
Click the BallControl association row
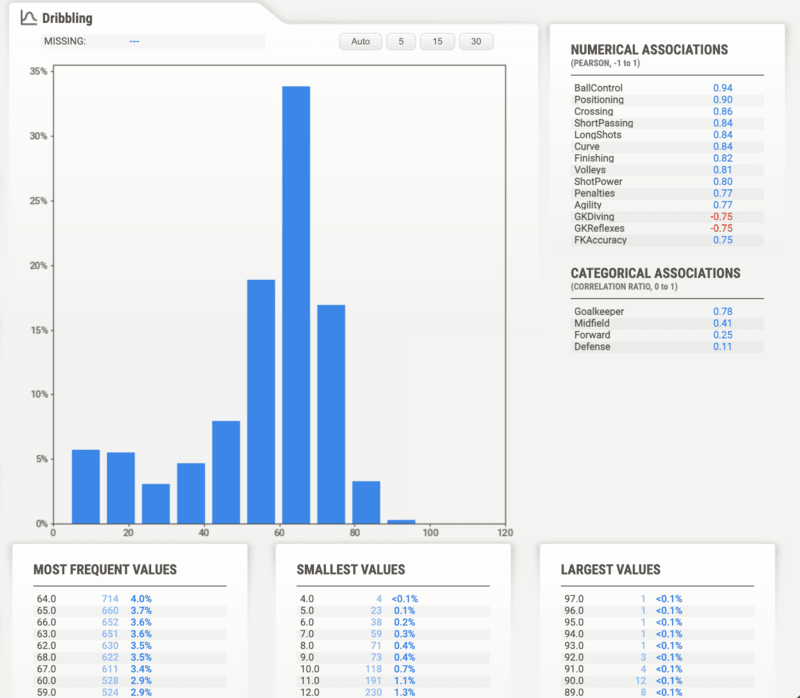pos(666,88)
